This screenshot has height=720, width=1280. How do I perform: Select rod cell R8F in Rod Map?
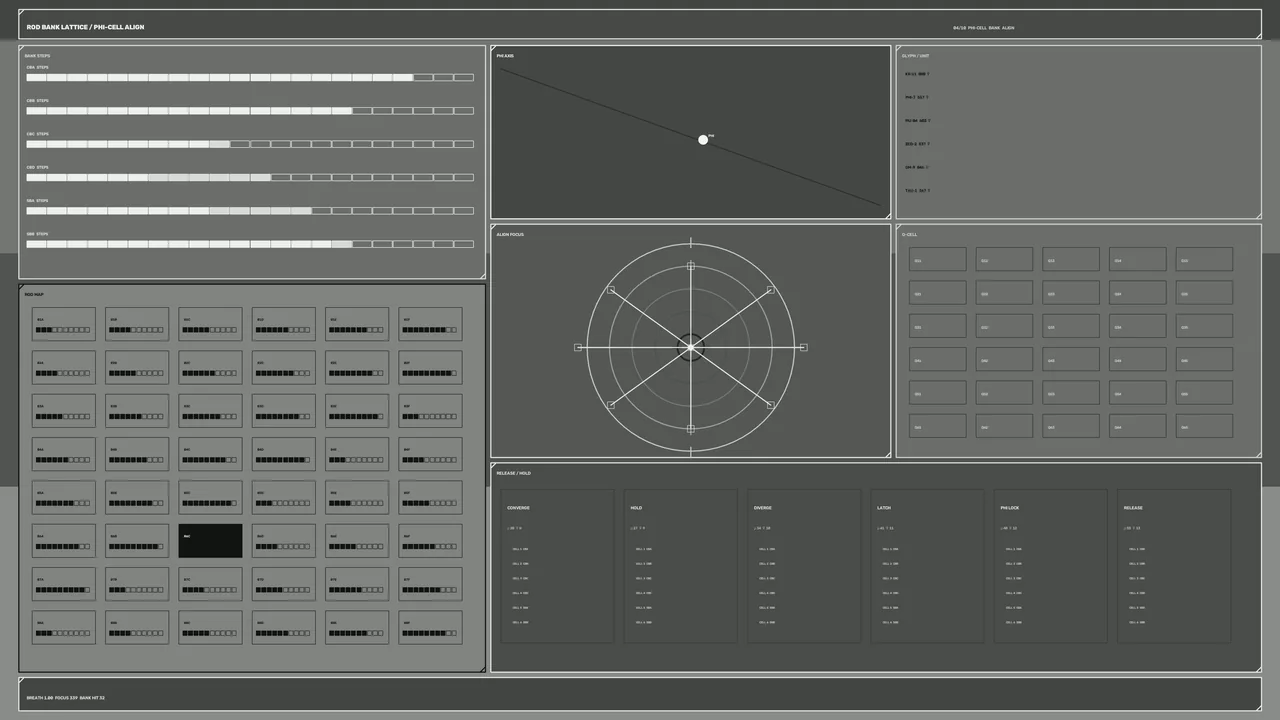[430, 628]
